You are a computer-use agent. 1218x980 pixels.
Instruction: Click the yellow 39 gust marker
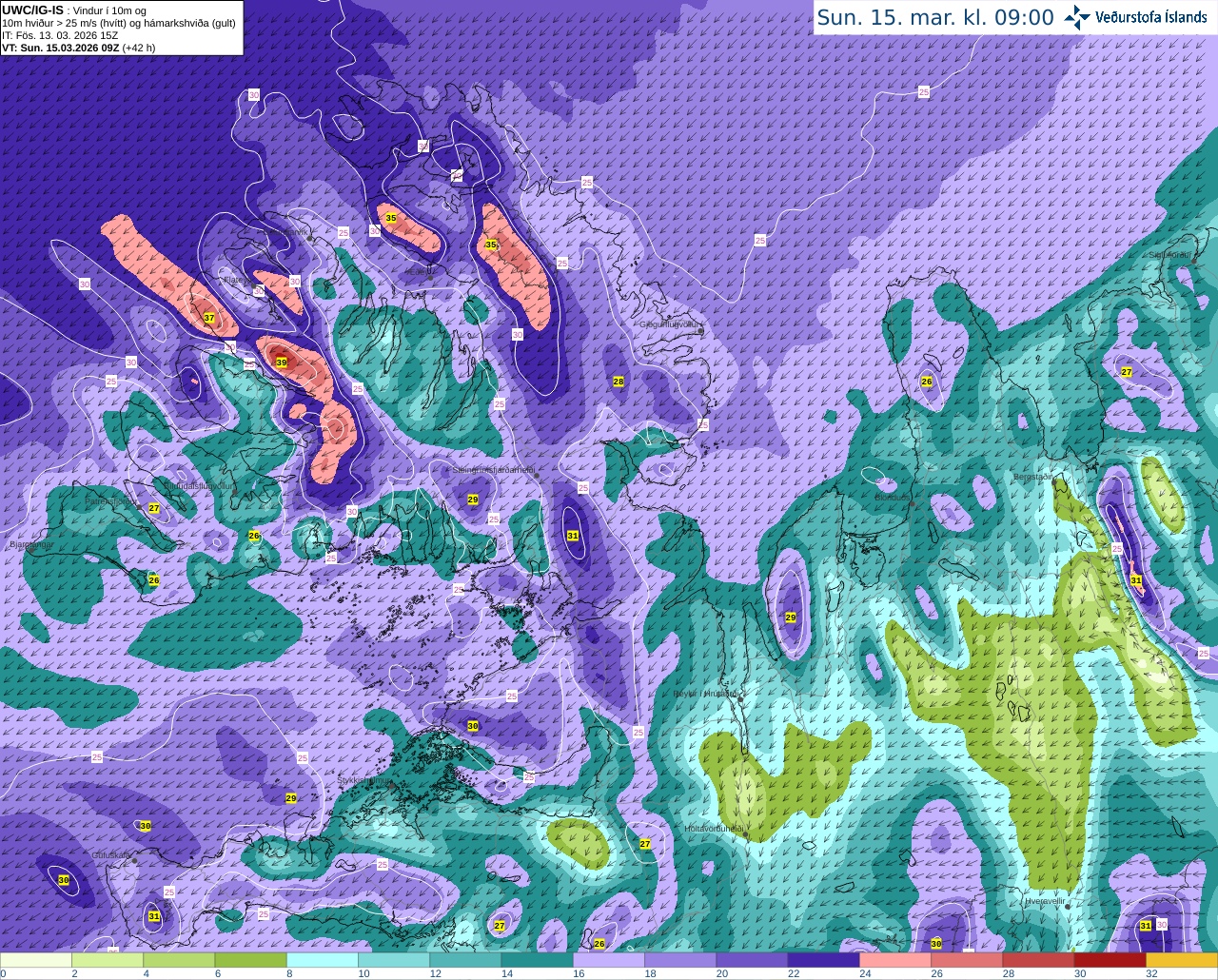tap(282, 363)
